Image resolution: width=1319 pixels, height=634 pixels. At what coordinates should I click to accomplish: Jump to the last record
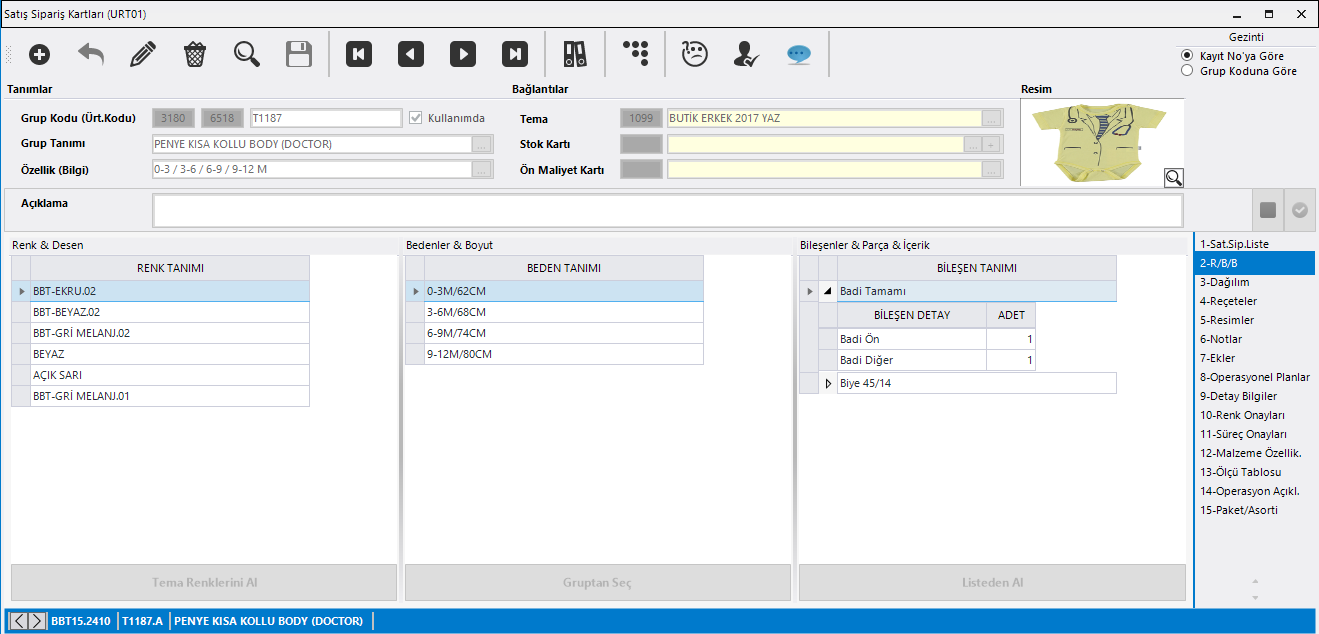coord(514,55)
